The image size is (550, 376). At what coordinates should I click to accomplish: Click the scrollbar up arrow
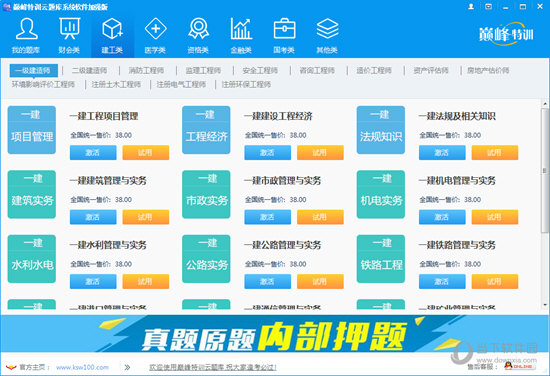pos(545,104)
